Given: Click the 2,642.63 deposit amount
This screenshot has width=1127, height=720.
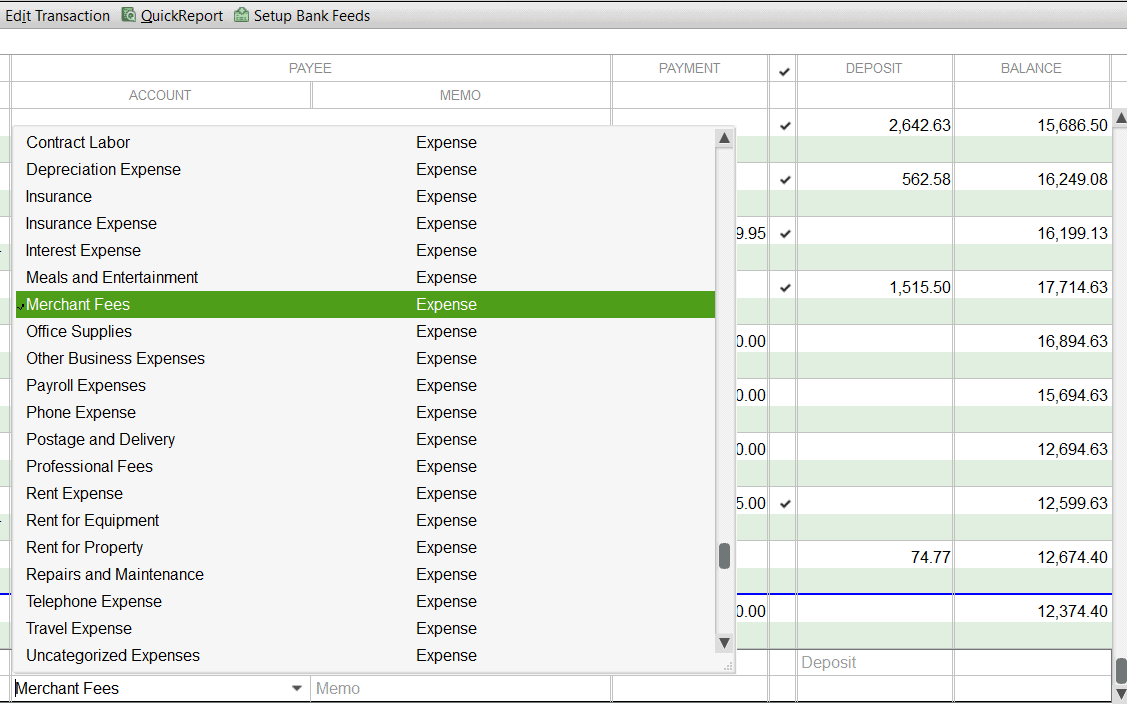Looking at the screenshot, I should (919, 126).
